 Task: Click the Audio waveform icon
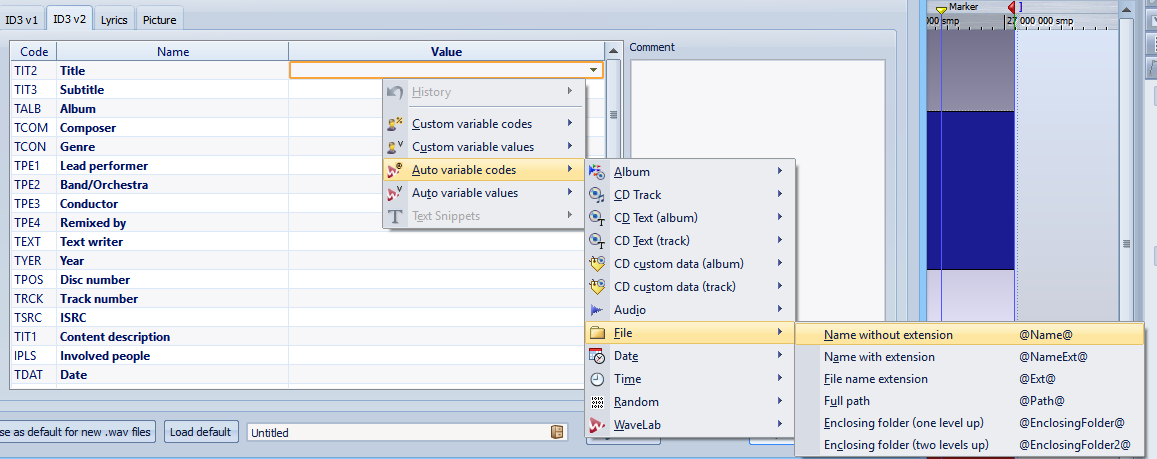click(597, 310)
